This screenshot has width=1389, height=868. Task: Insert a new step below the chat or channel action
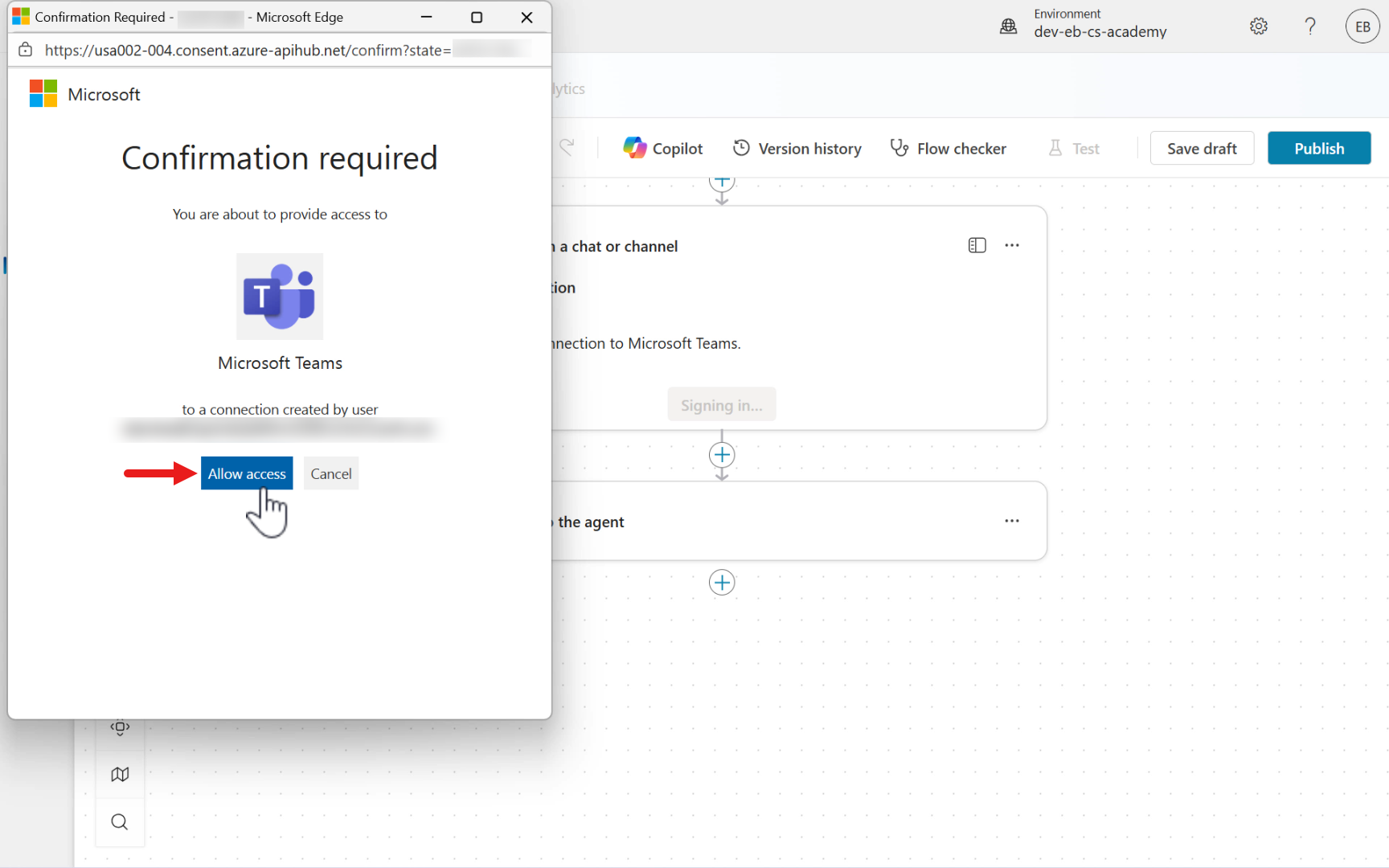point(721,455)
